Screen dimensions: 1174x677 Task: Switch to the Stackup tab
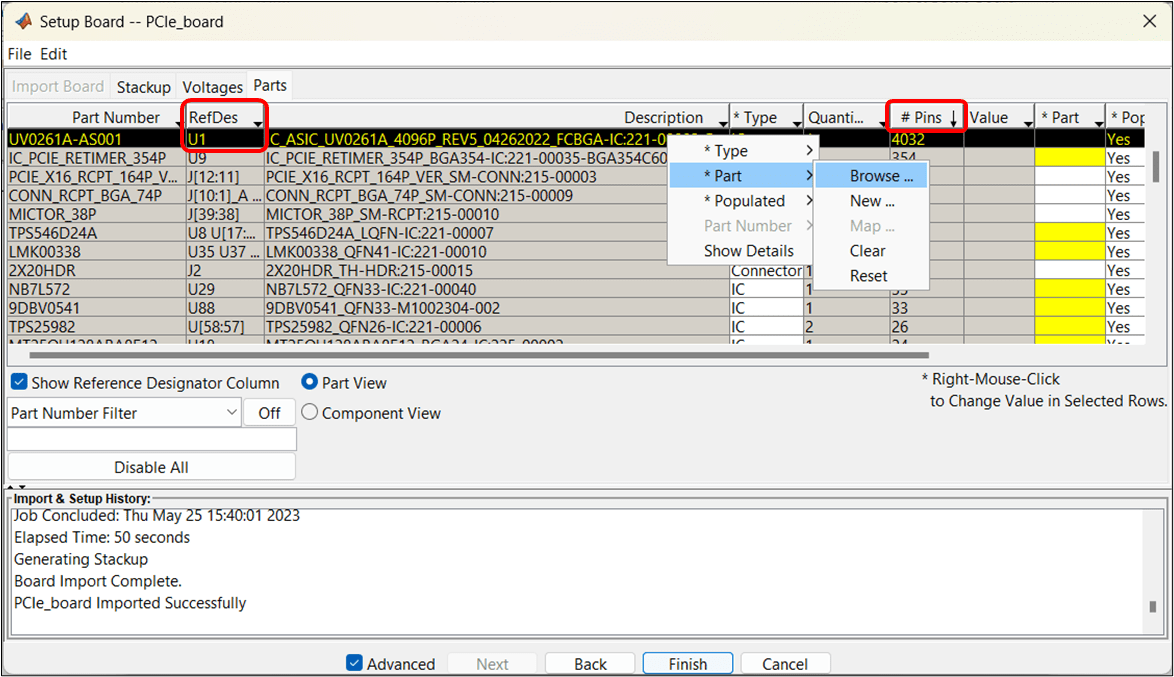click(x=144, y=87)
